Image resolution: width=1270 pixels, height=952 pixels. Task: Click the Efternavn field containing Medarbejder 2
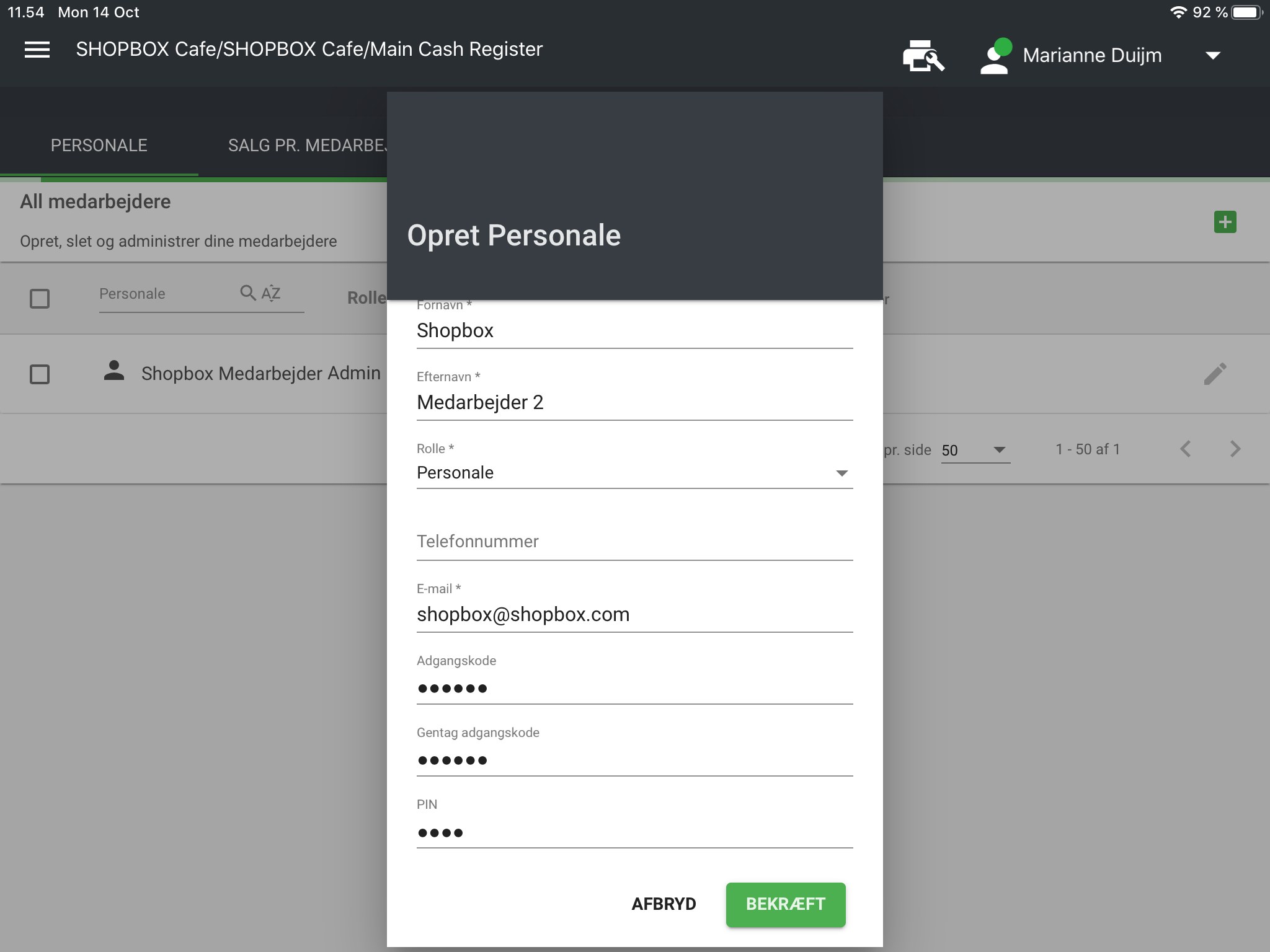[x=635, y=402]
